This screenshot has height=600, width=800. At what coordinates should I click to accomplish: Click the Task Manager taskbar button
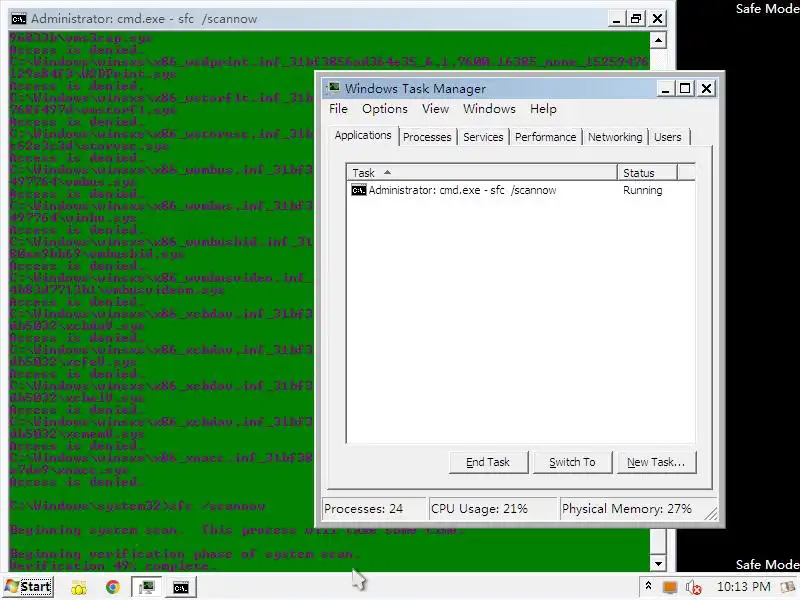pyautogui.click(x=146, y=587)
